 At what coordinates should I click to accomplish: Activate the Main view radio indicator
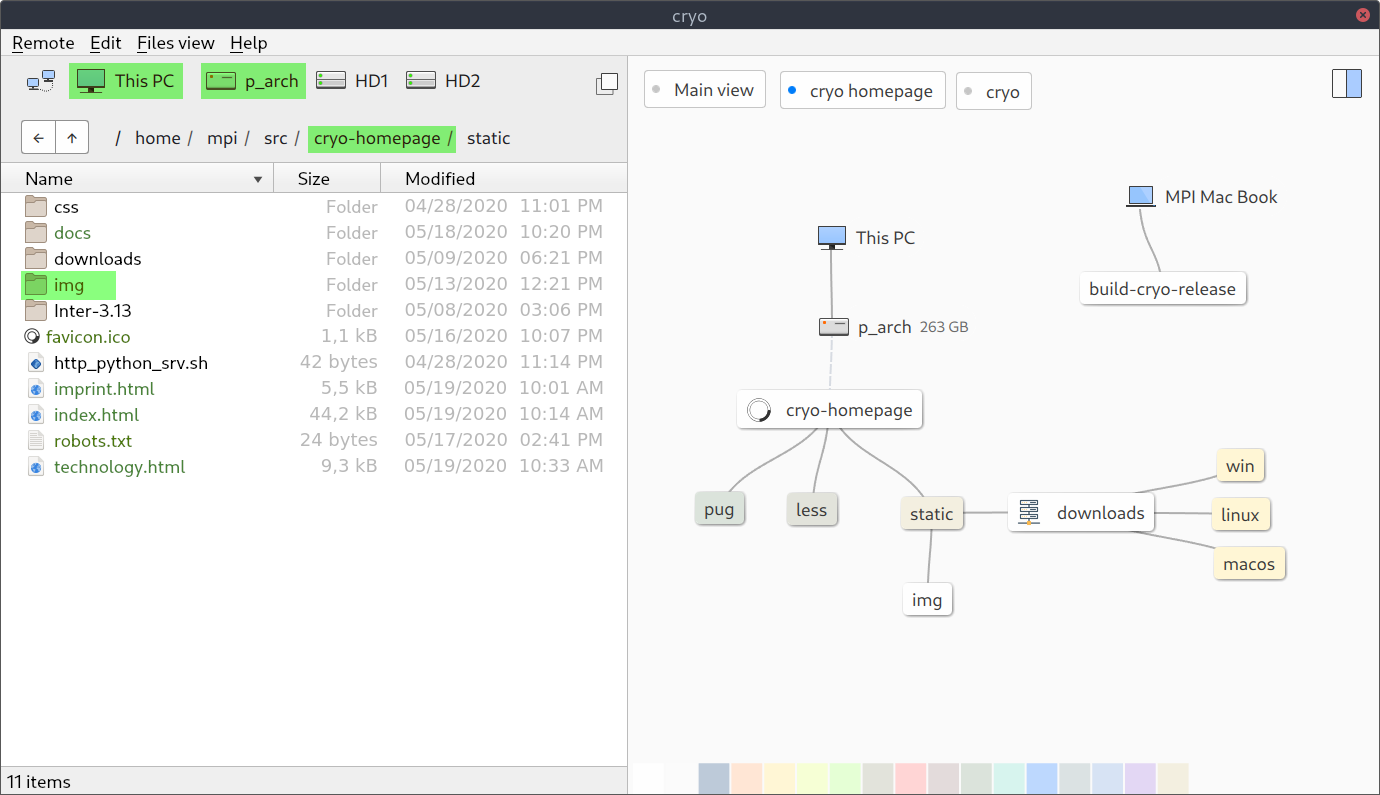point(657,89)
